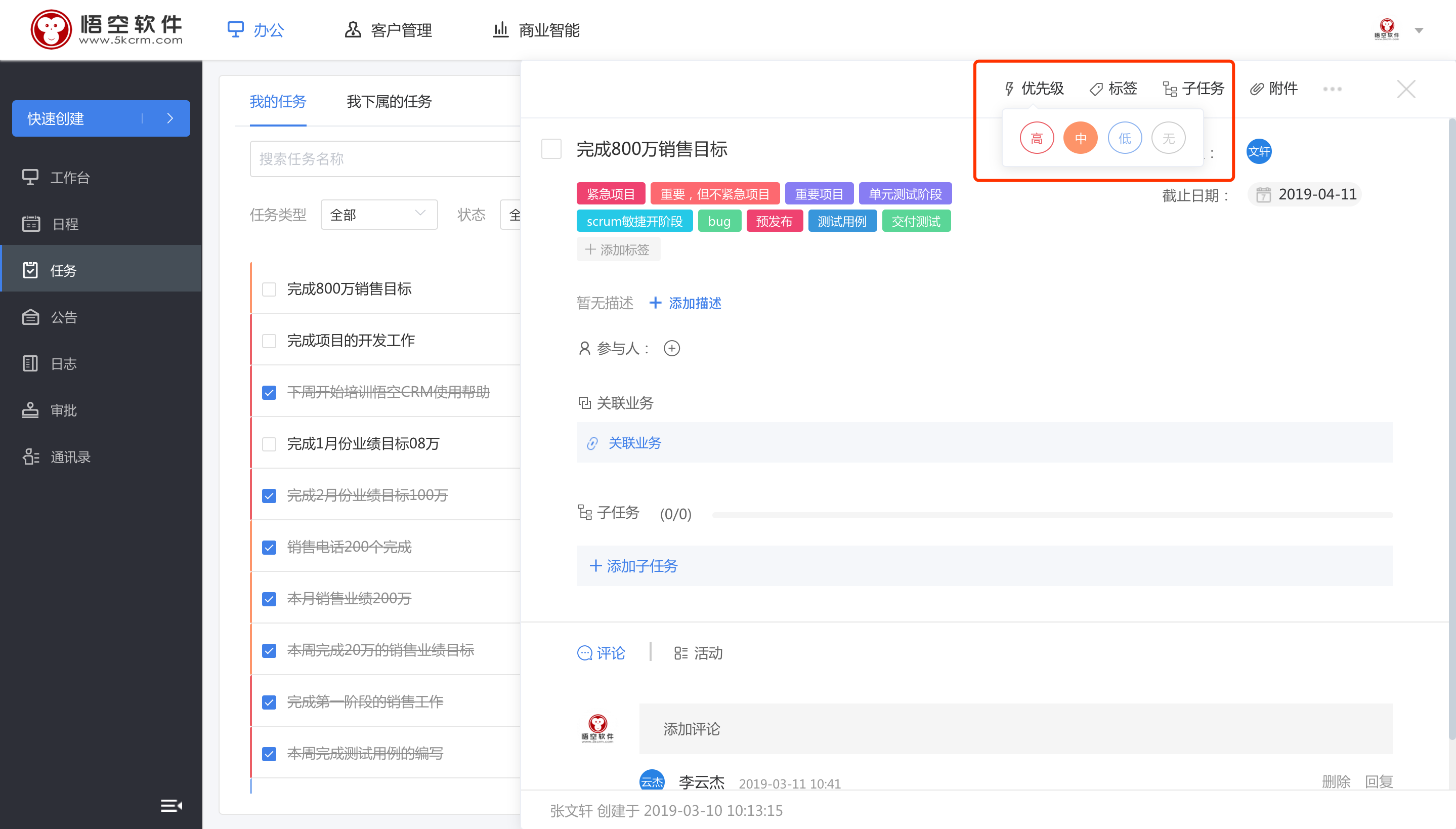Click the user avatar in top right

pyautogui.click(x=1386, y=29)
